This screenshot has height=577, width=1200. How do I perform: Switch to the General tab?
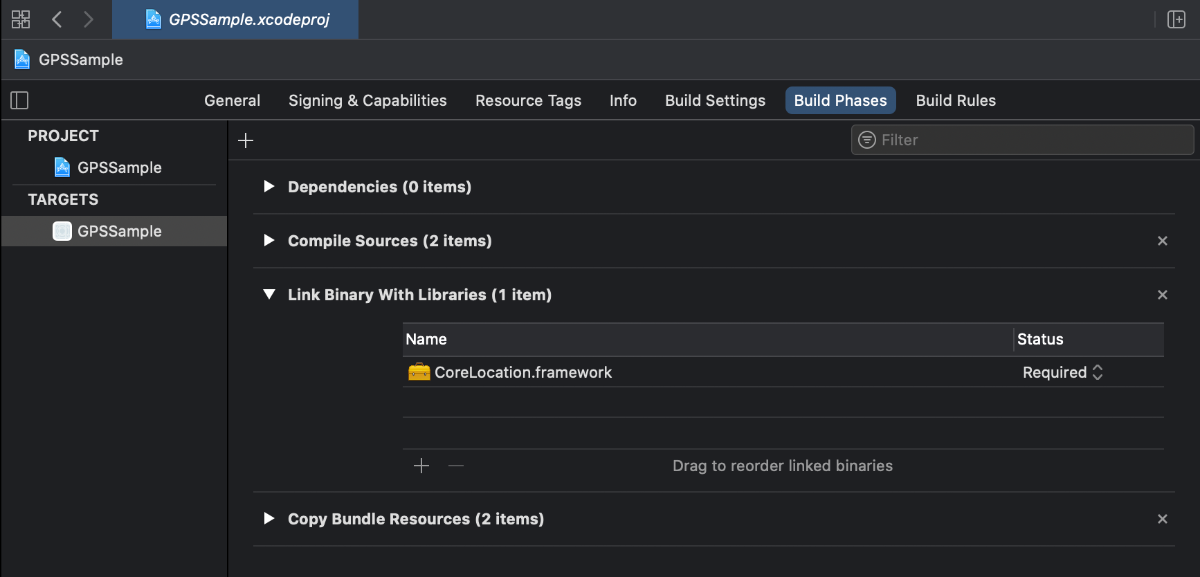pyautogui.click(x=232, y=100)
